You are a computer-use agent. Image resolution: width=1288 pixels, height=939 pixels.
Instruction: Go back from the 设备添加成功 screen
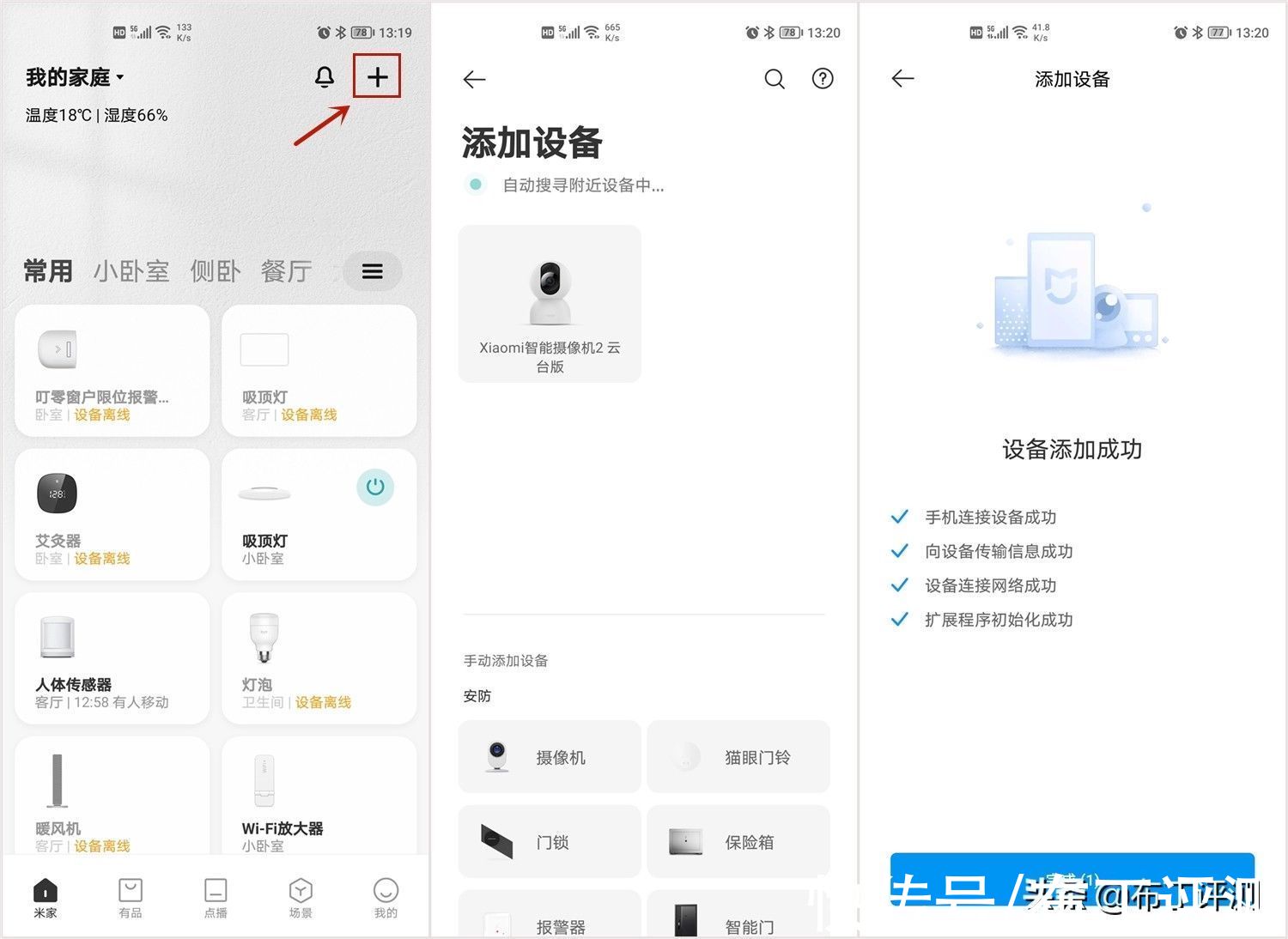pyautogui.click(x=902, y=79)
